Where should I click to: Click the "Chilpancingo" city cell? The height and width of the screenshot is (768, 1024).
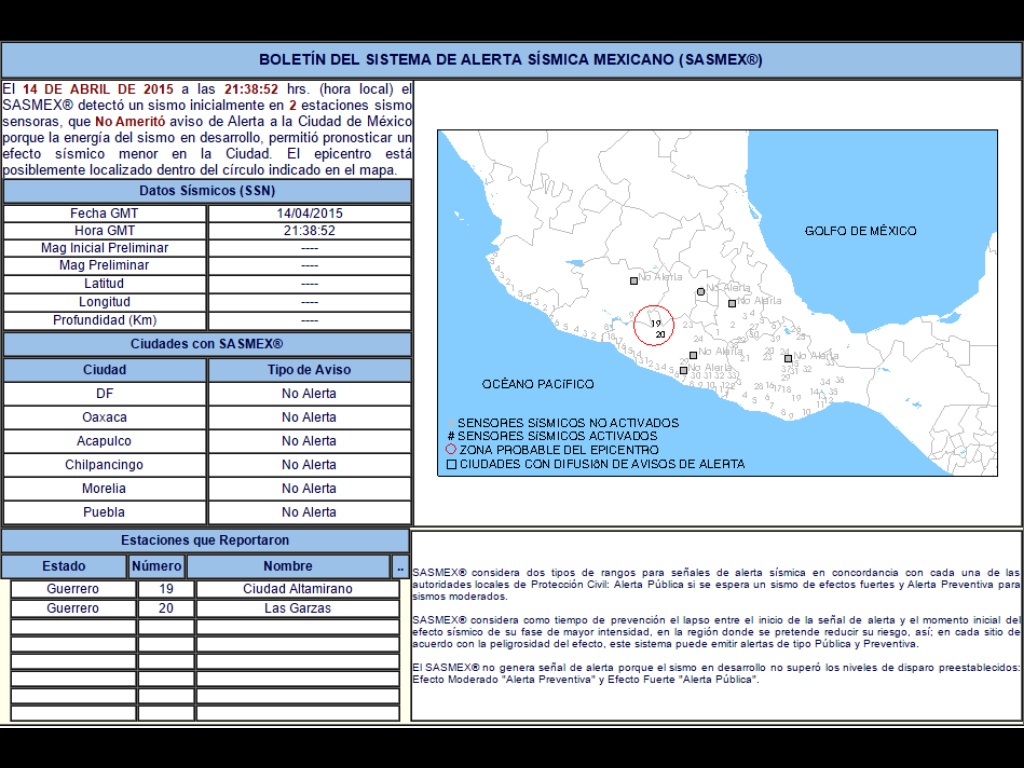point(104,464)
